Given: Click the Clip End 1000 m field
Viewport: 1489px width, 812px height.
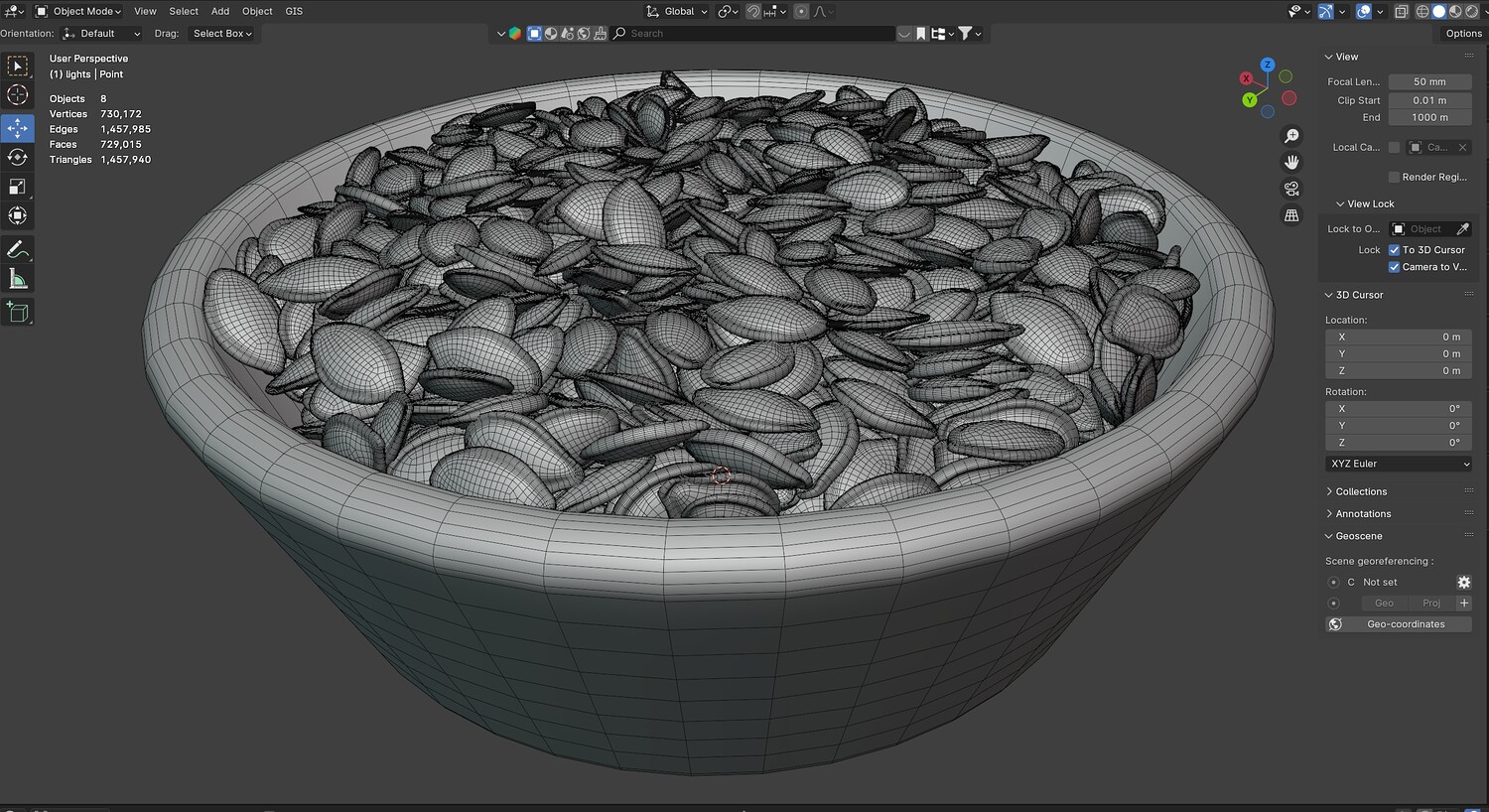Looking at the screenshot, I should pyautogui.click(x=1429, y=117).
